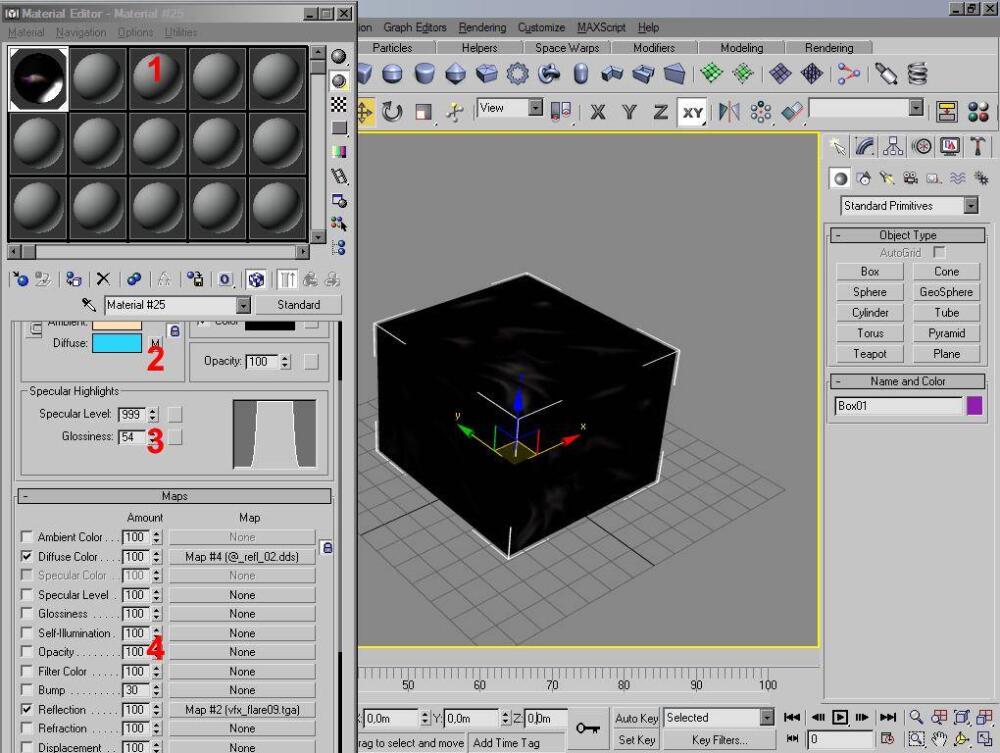Enable the Bump map checkbox
This screenshot has height=753, width=1000.
click(x=27, y=690)
